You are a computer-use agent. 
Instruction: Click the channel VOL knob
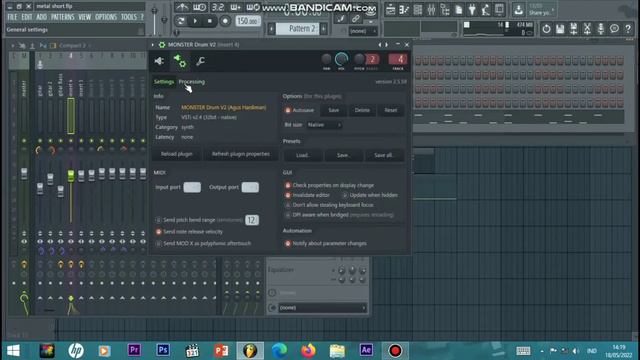pos(341,60)
